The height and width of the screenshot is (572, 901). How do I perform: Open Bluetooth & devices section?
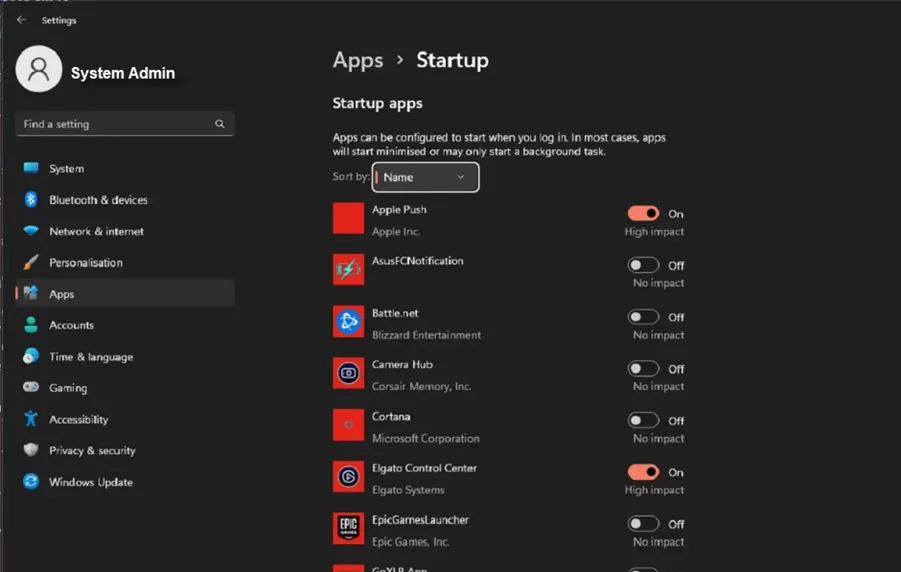[125, 200]
